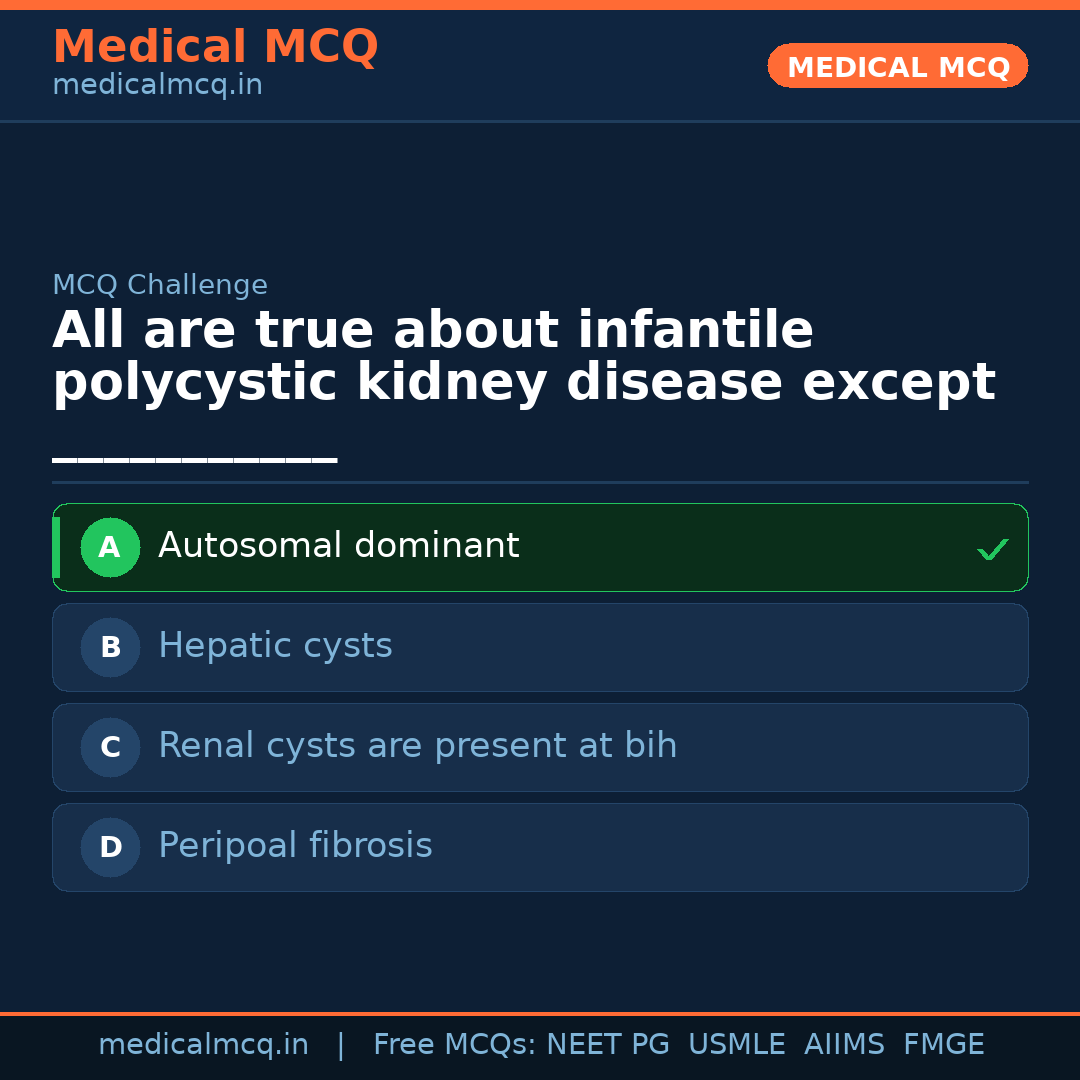The height and width of the screenshot is (1080, 1080).
Task: Open the footer medicalmcq.in link
Action: [203, 1045]
